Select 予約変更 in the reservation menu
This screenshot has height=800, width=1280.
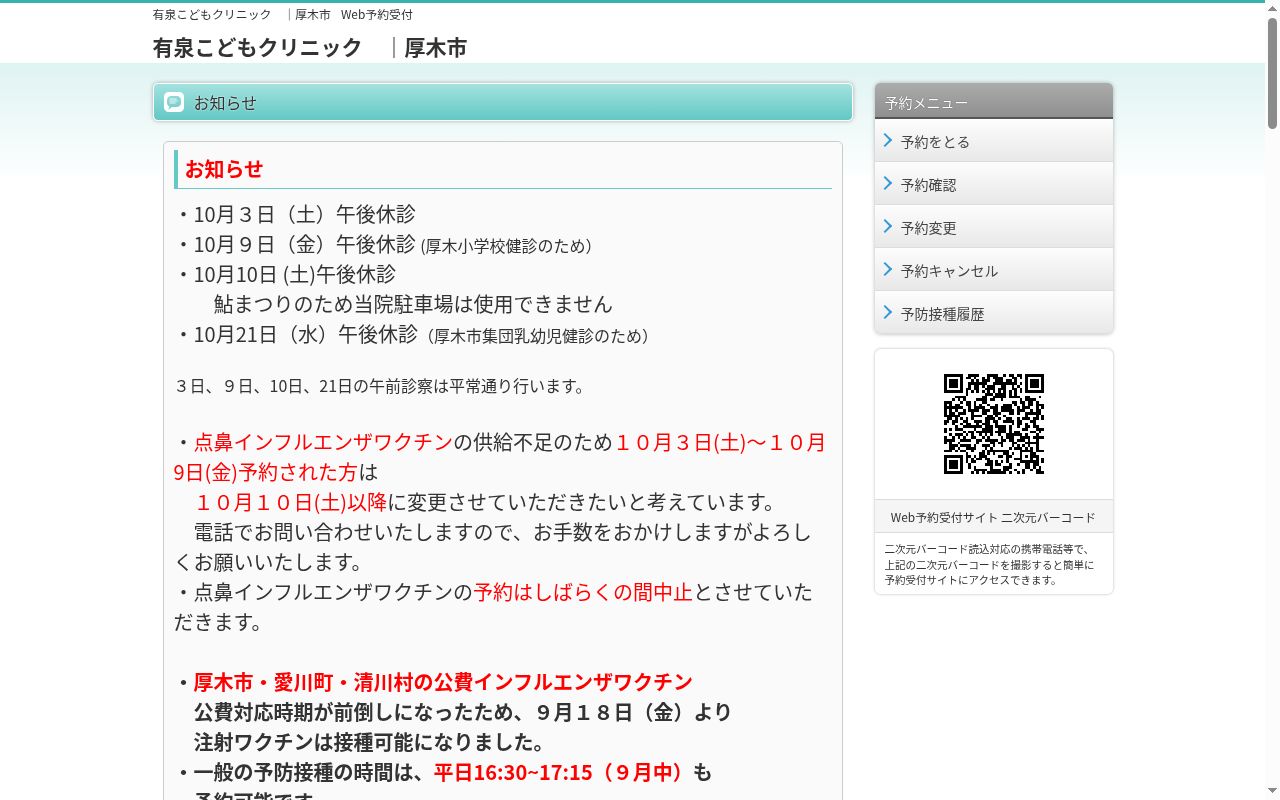[994, 227]
